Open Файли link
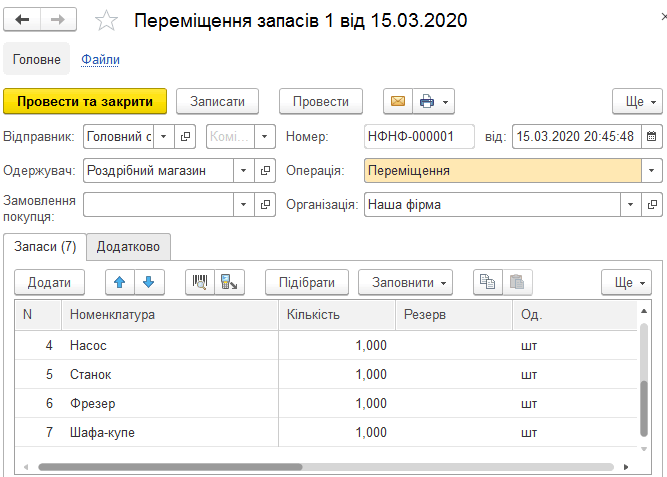 click(100, 59)
